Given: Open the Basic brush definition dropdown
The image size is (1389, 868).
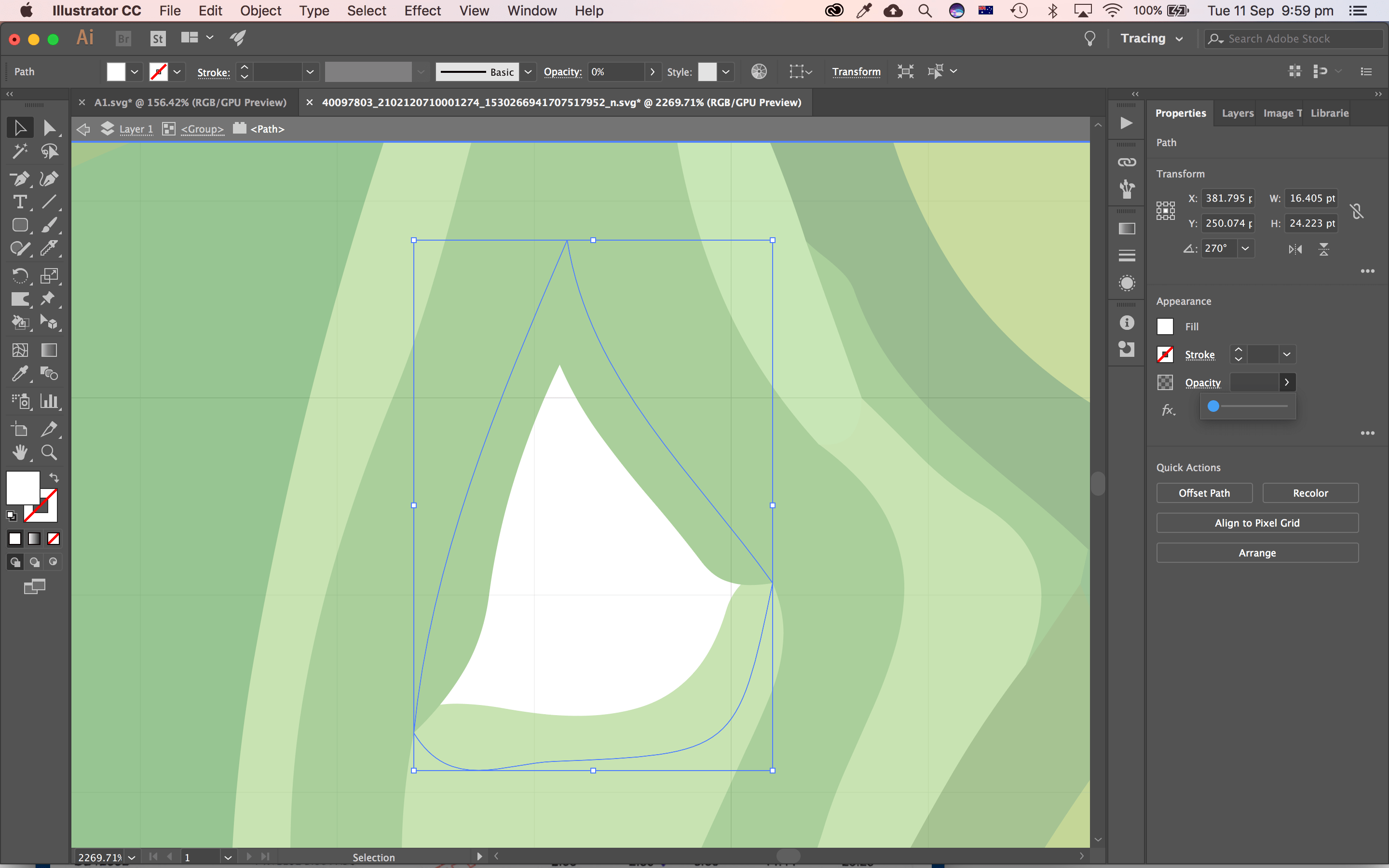Looking at the screenshot, I should 528,72.
